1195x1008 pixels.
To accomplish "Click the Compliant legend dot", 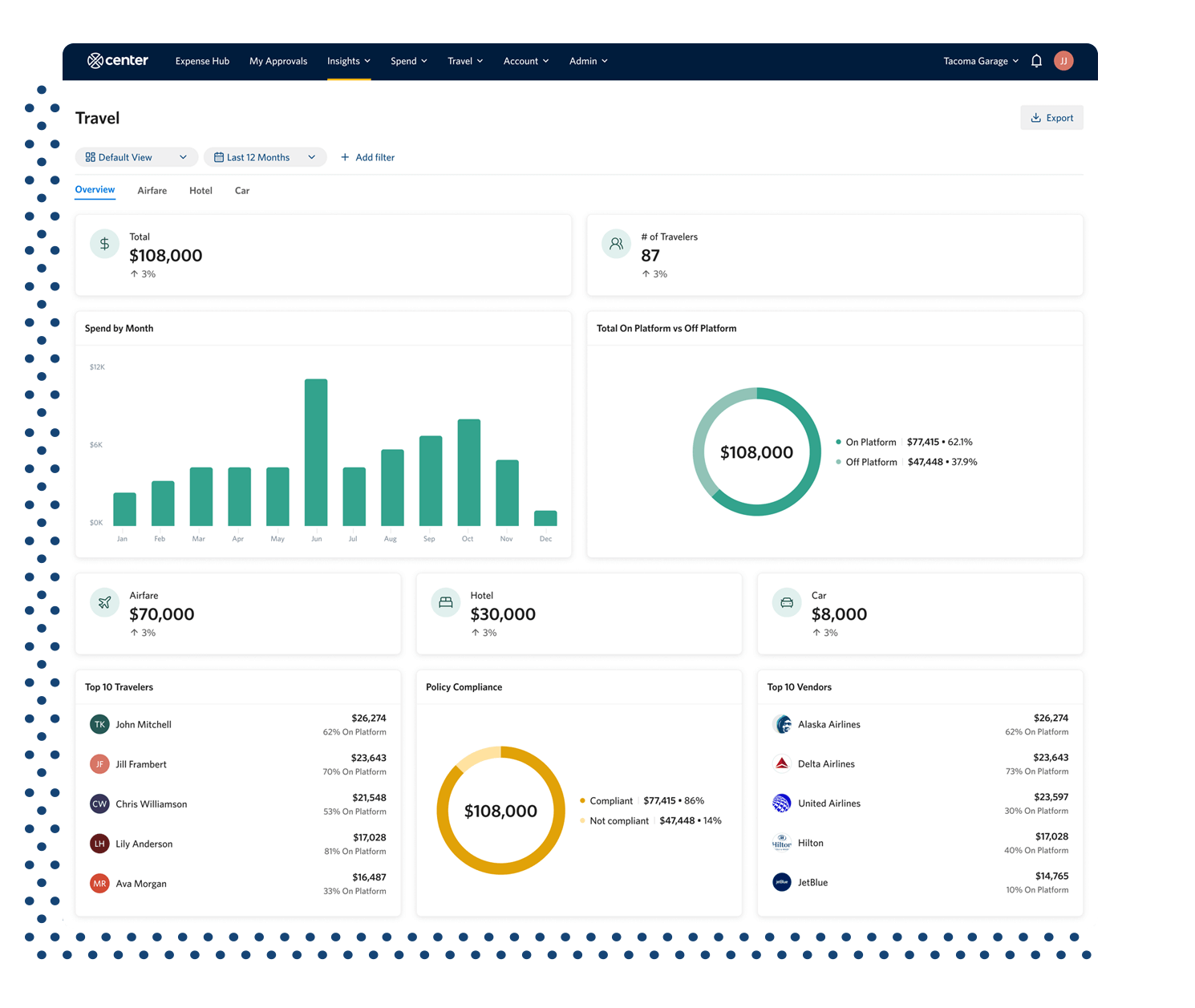I will point(582,800).
